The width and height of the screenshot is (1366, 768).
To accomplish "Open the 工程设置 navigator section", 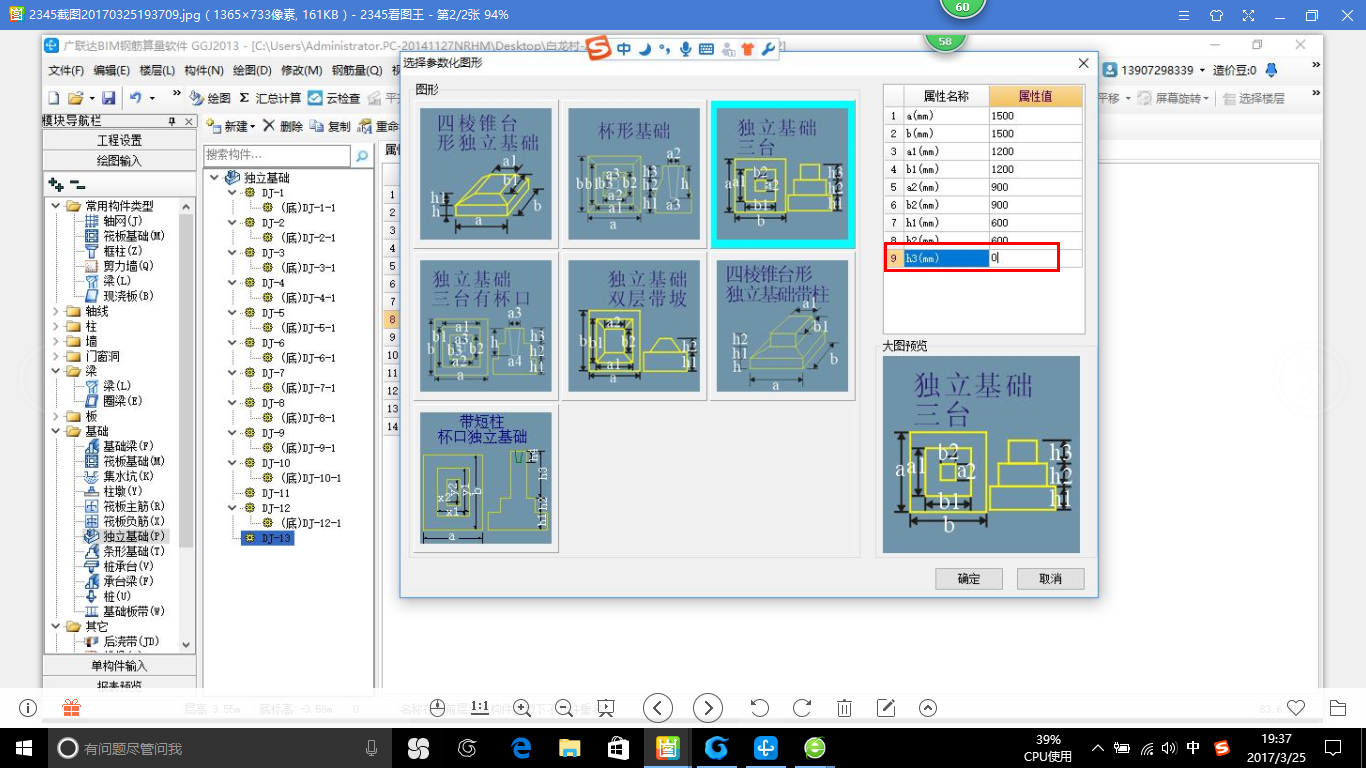I will pos(119,140).
